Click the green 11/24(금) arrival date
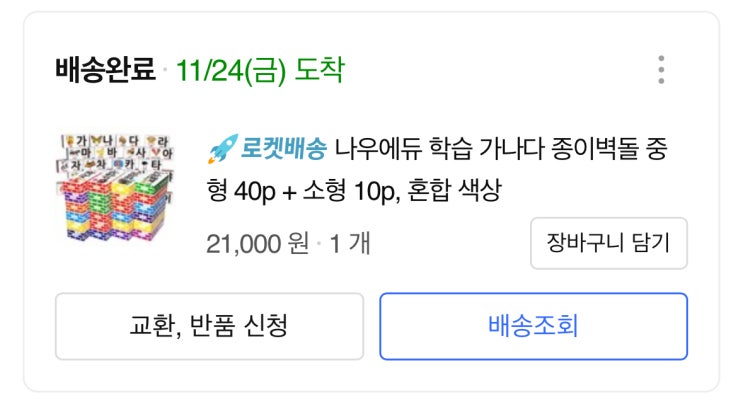The image size is (743, 409). (x=231, y=70)
